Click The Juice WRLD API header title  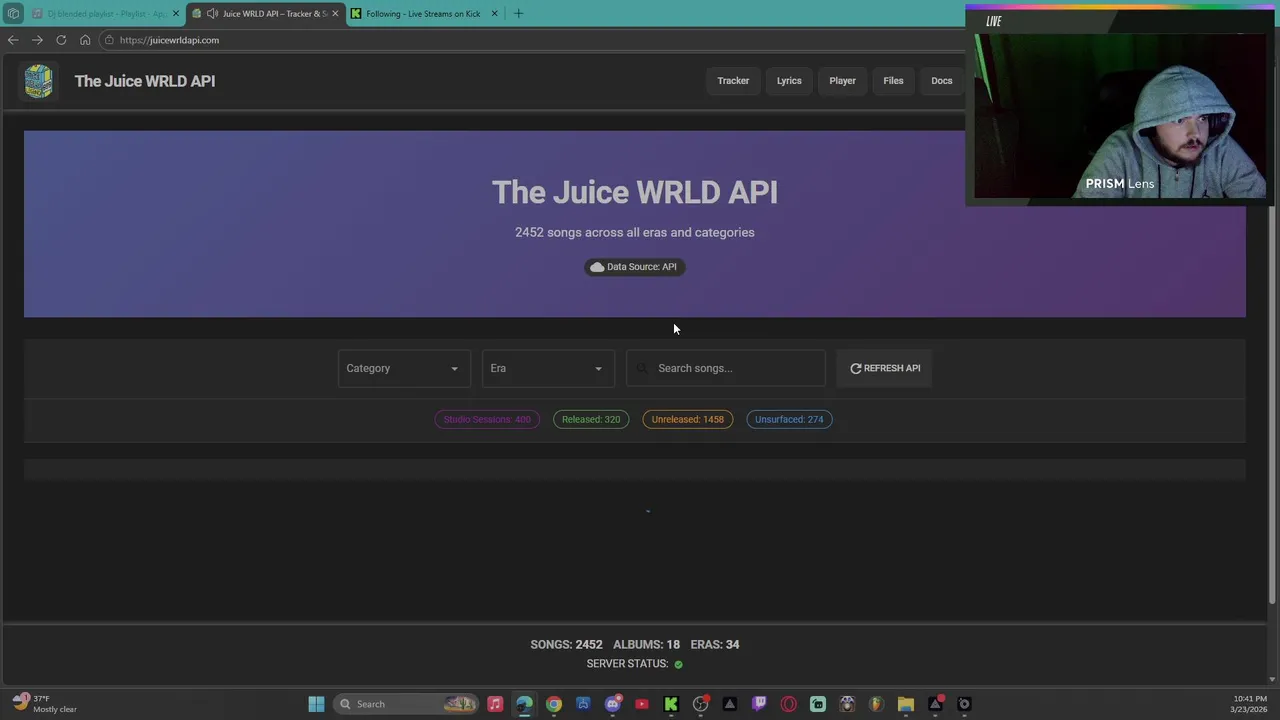tap(145, 81)
